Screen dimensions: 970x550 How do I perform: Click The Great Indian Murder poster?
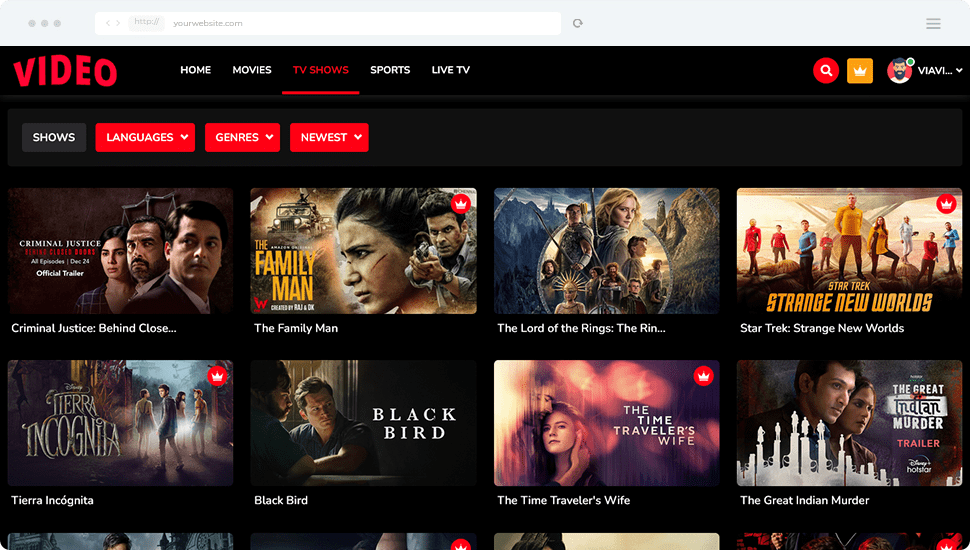(x=849, y=423)
